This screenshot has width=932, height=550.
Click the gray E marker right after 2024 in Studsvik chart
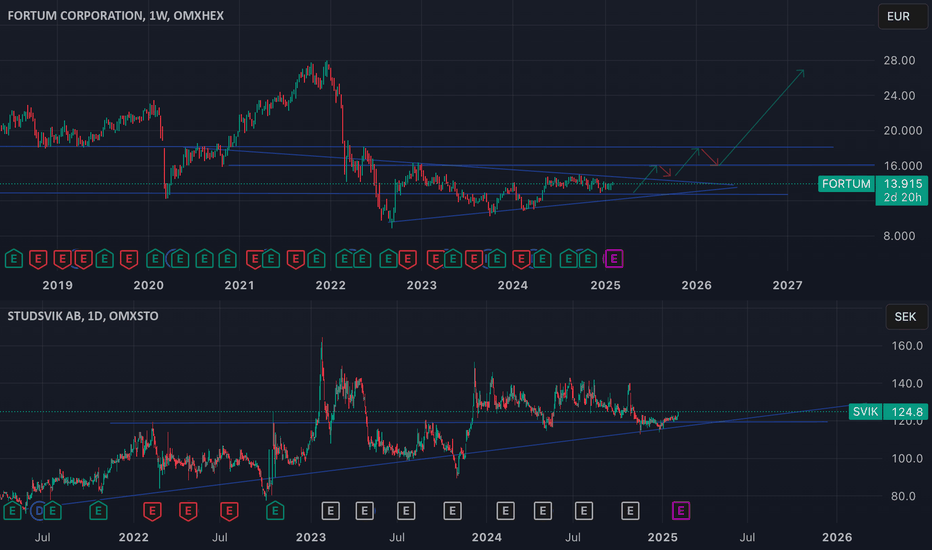click(505, 511)
